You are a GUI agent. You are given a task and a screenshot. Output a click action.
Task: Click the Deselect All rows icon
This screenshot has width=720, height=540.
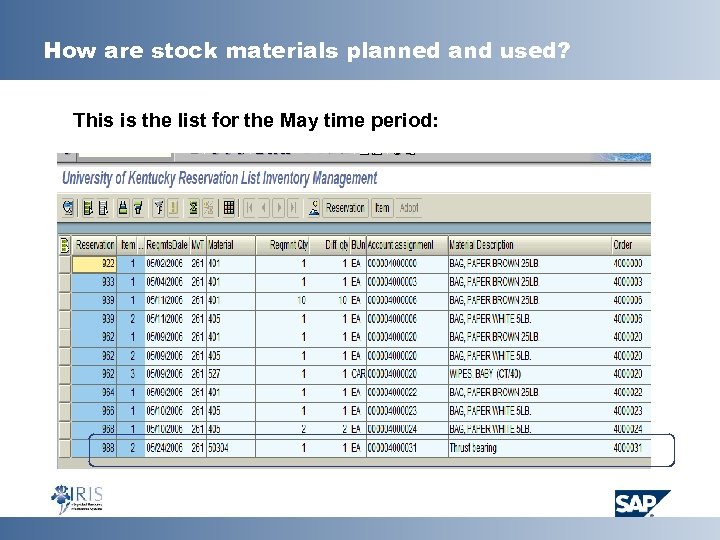[103, 208]
